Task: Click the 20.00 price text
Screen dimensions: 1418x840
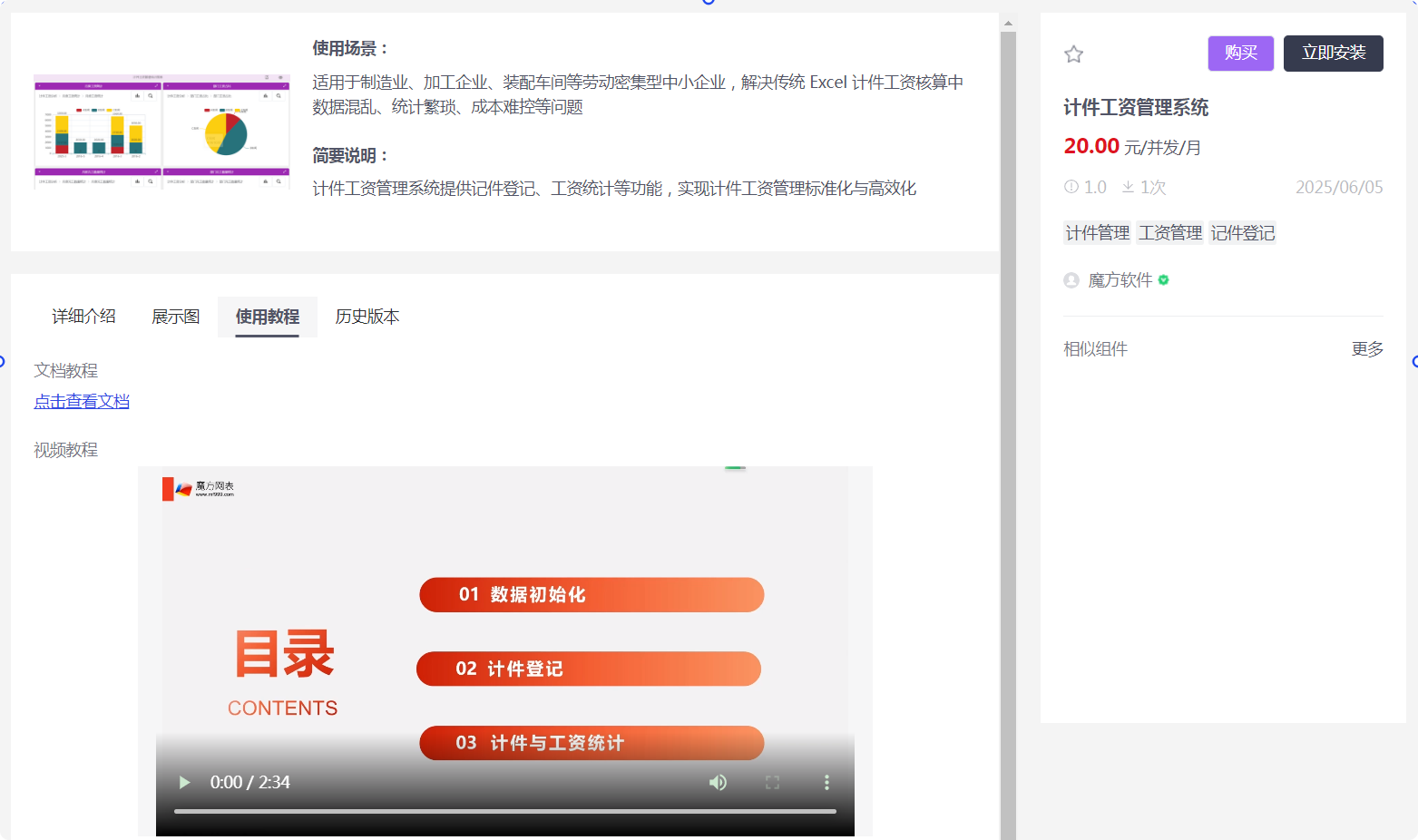Action: click(x=1091, y=146)
